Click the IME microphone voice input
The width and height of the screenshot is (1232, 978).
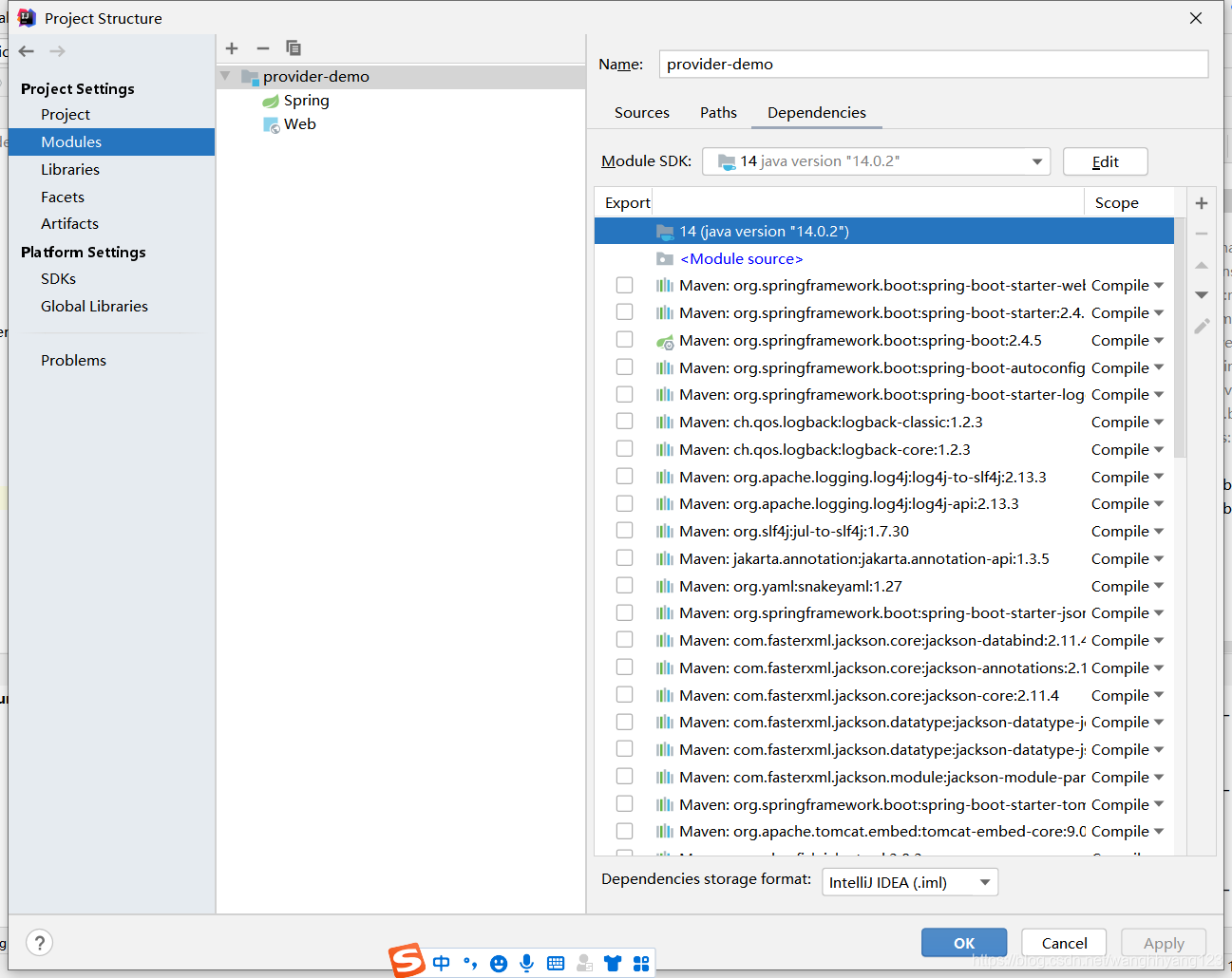tap(527, 964)
